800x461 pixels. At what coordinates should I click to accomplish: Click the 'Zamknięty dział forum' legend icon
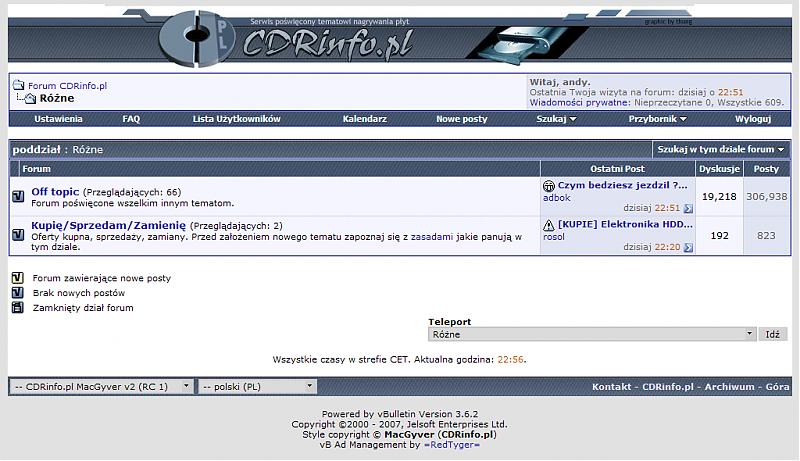18,308
